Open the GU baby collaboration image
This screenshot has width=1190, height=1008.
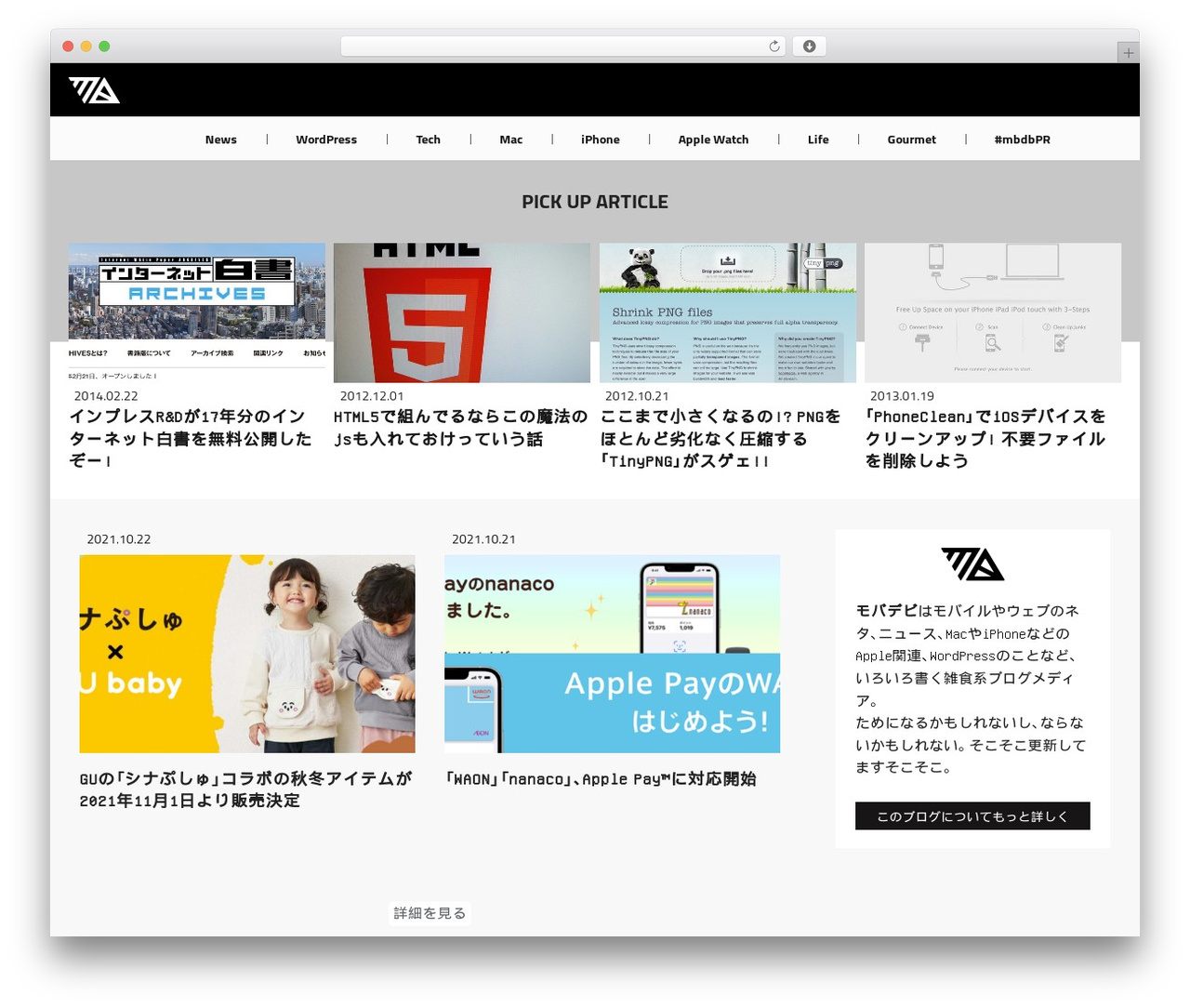(x=247, y=654)
